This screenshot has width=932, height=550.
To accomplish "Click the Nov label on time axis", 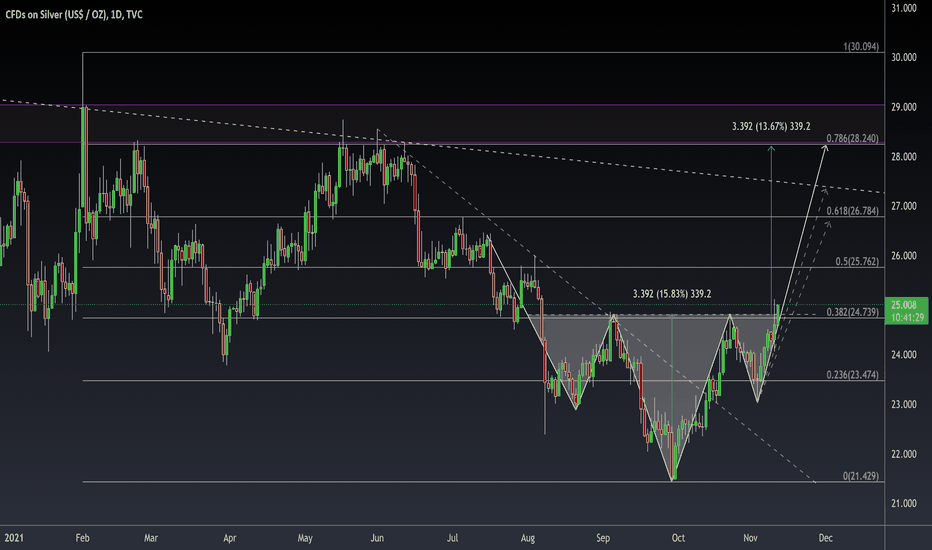I will point(750,538).
